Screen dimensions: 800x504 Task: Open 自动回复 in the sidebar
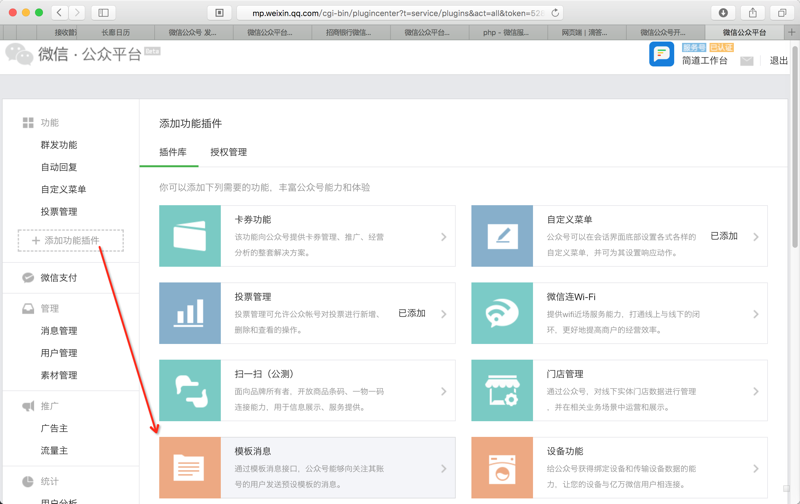[x=59, y=167]
